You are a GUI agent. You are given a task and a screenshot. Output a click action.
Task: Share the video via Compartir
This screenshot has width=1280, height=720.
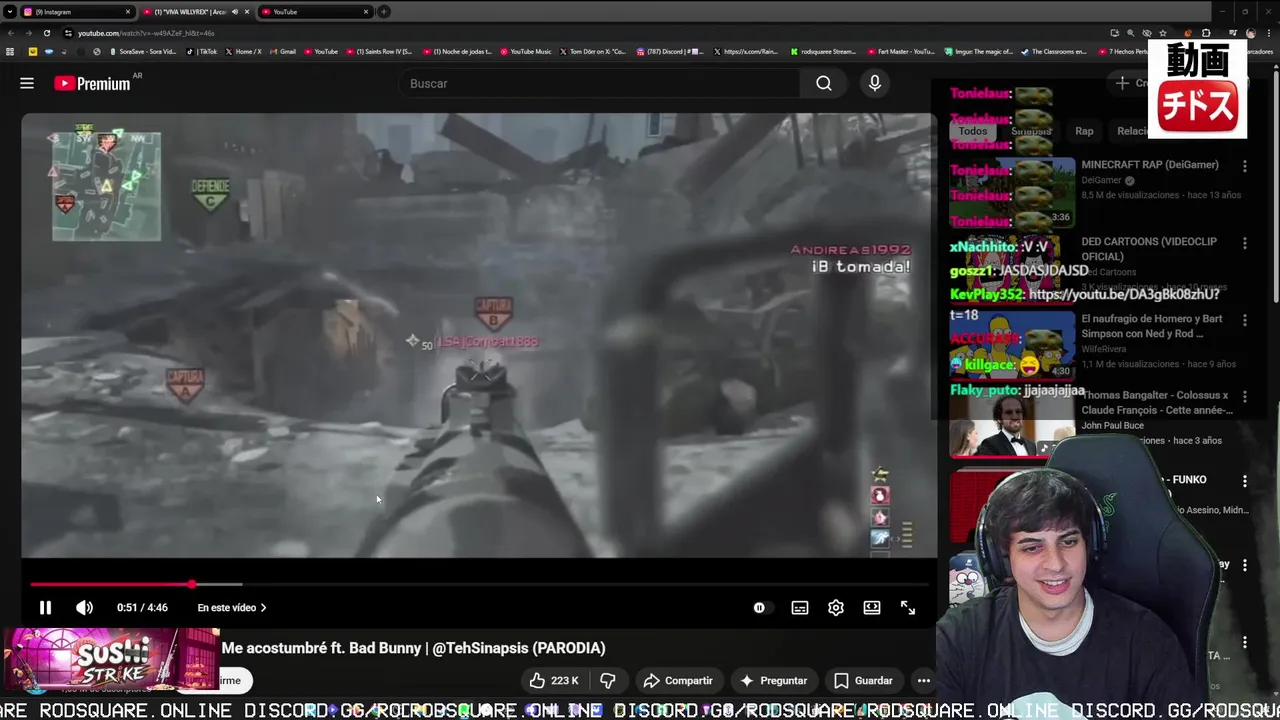(678, 681)
